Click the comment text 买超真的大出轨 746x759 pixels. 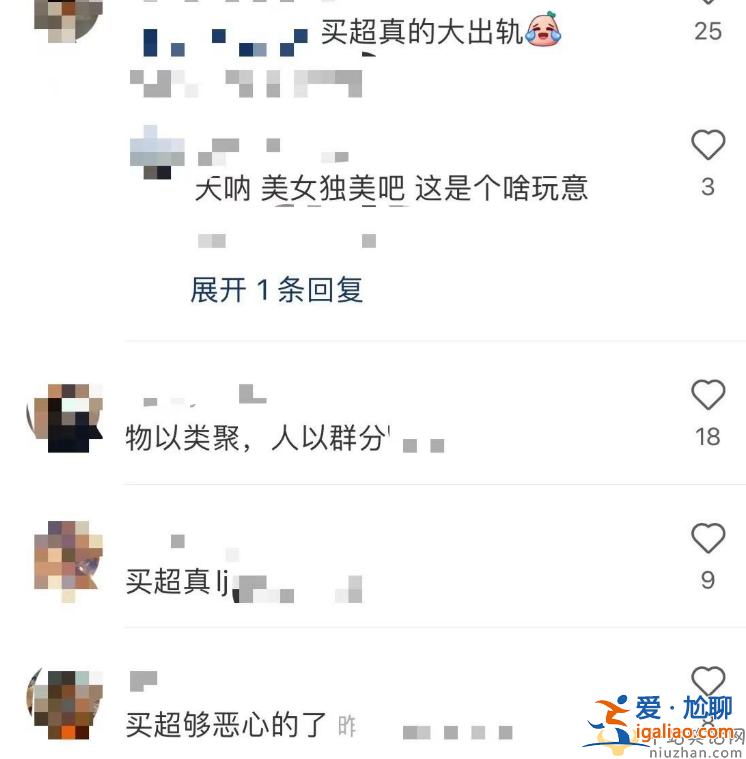click(421, 32)
